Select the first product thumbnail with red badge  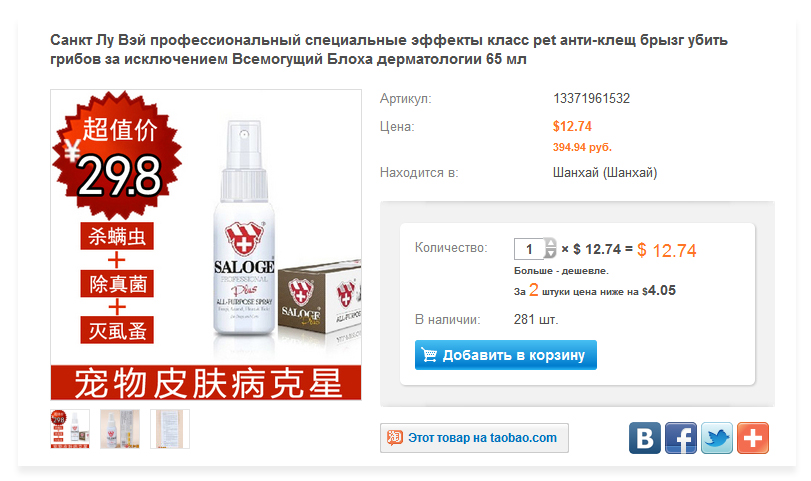click(x=70, y=429)
